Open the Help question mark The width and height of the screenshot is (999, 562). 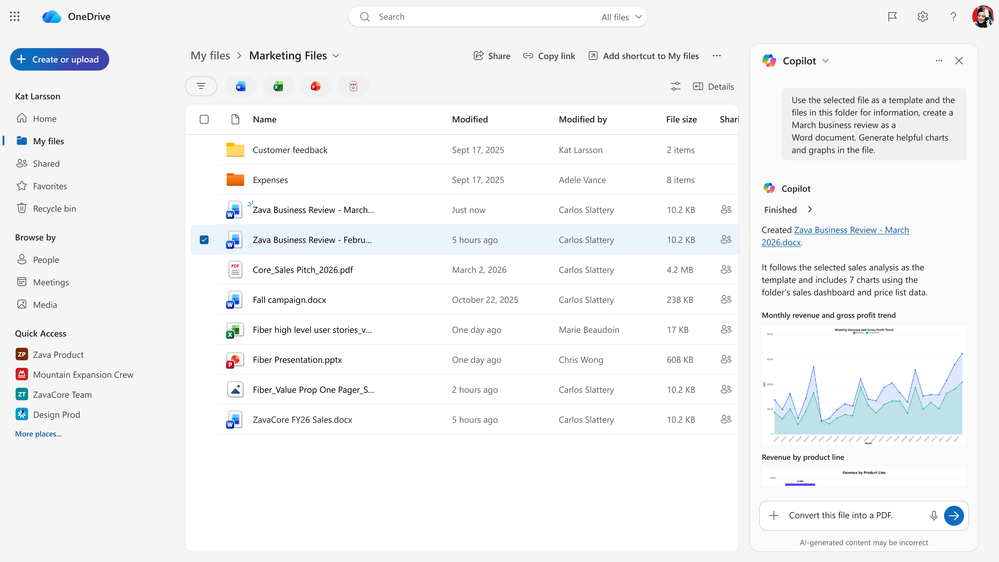click(x=953, y=17)
